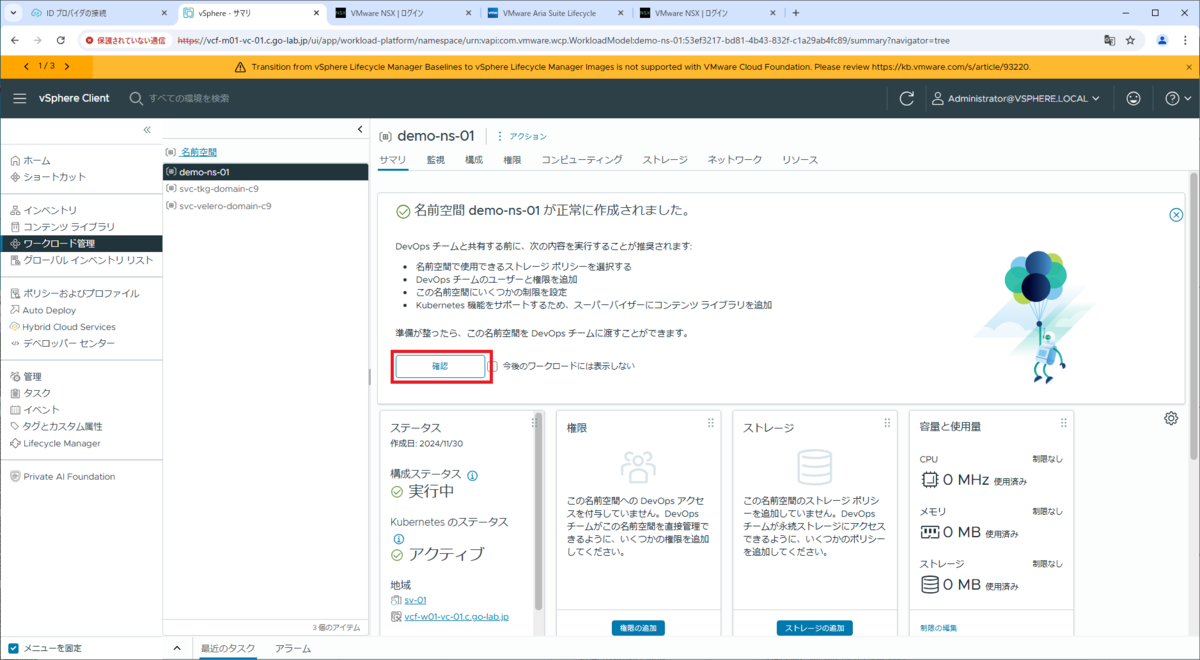
Task: Click 制限の編集 link
Action: click(938, 628)
